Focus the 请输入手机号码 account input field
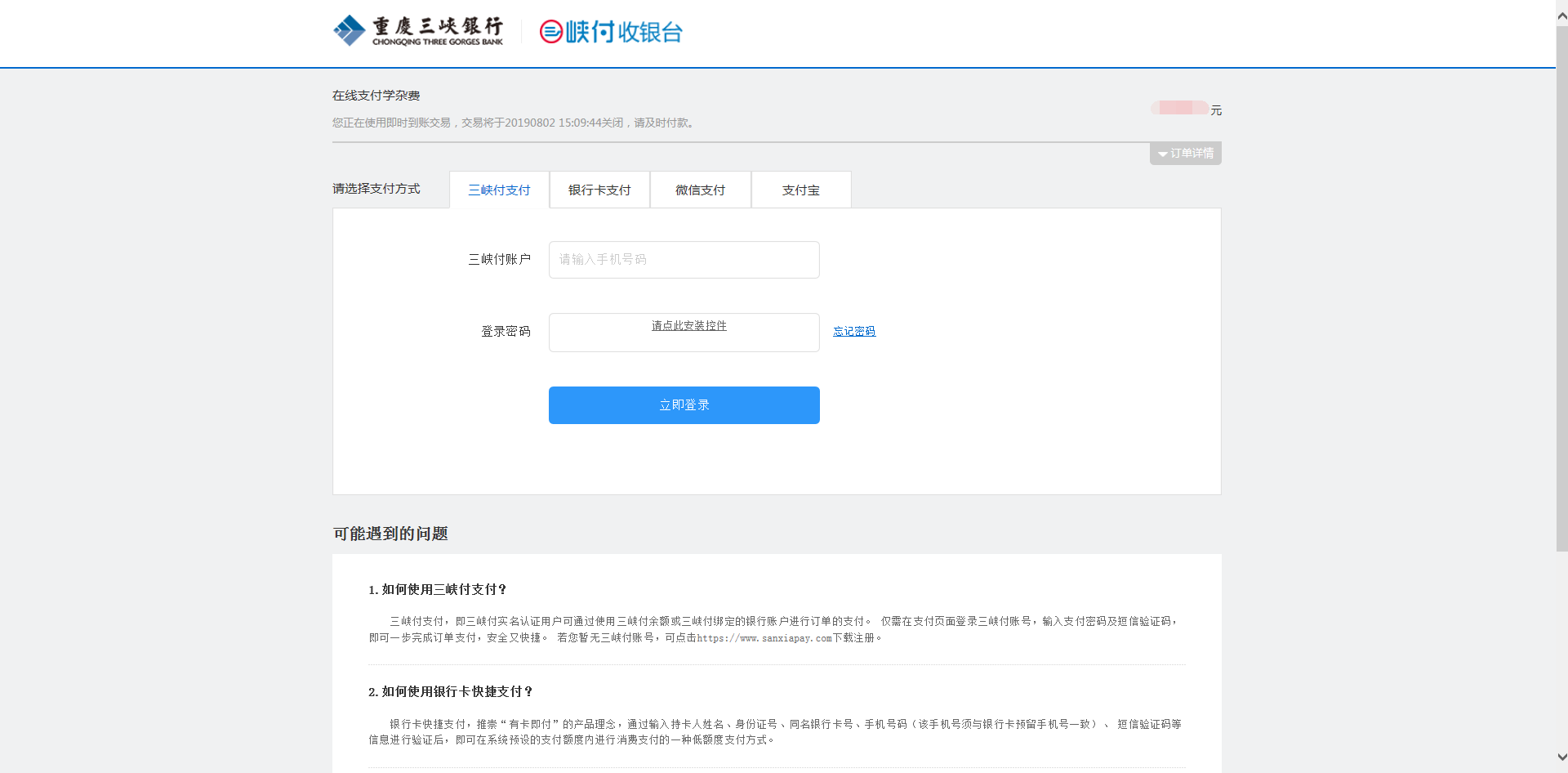Screen dimensions: 1568x773 (684, 260)
